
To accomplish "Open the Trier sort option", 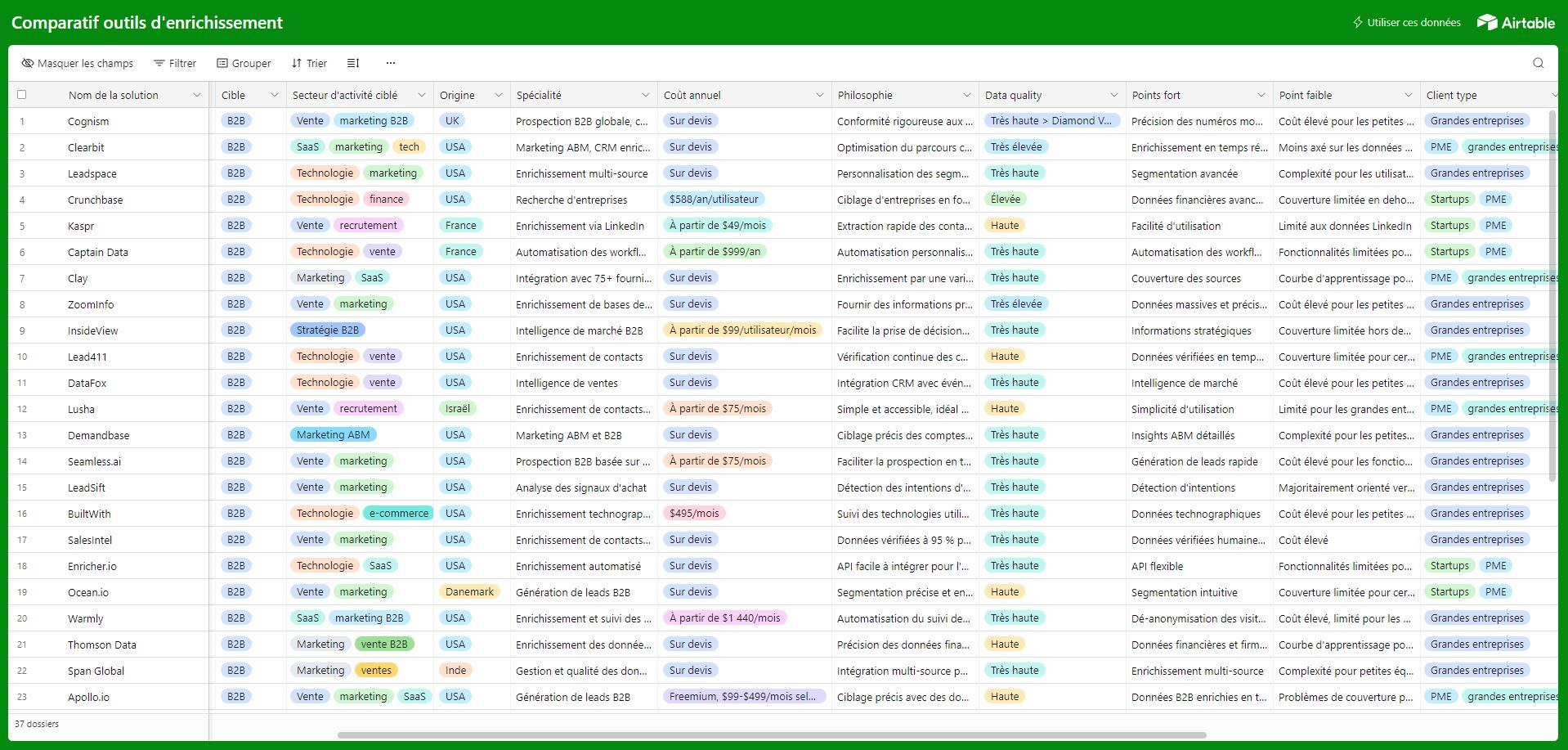I will click(x=309, y=63).
